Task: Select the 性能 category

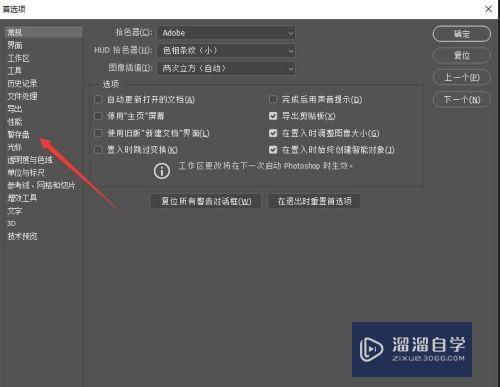Action: (15, 121)
